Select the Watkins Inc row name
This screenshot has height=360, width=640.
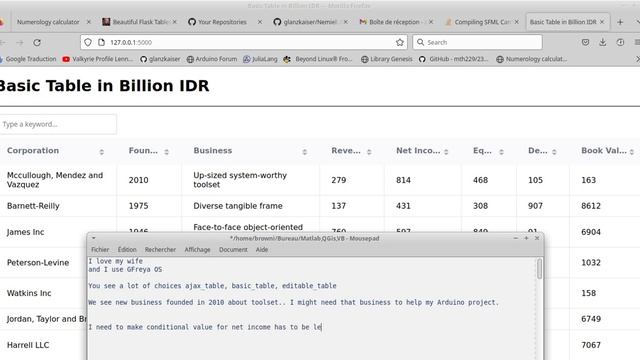pos(29,293)
